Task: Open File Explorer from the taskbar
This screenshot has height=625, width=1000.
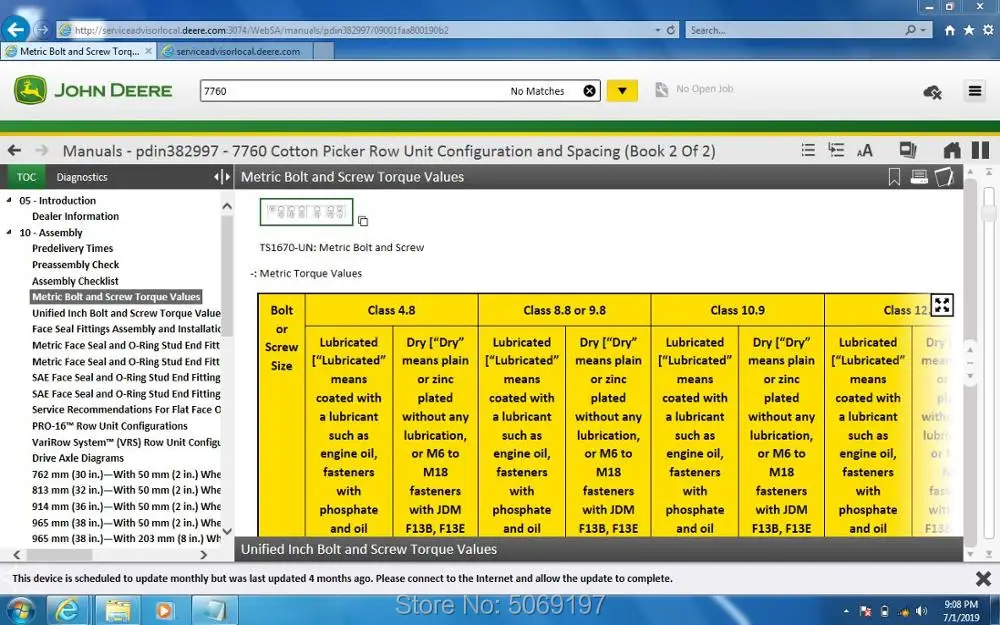Action: (x=118, y=610)
